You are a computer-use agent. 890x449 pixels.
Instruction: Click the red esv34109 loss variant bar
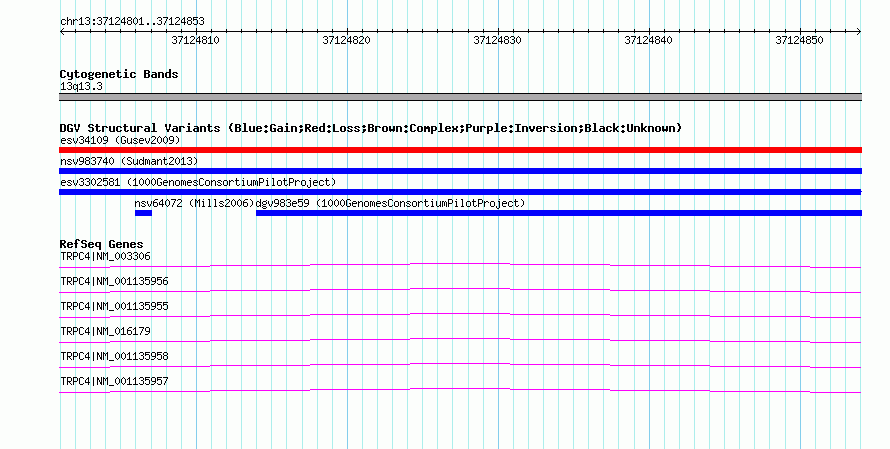tap(460, 150)
